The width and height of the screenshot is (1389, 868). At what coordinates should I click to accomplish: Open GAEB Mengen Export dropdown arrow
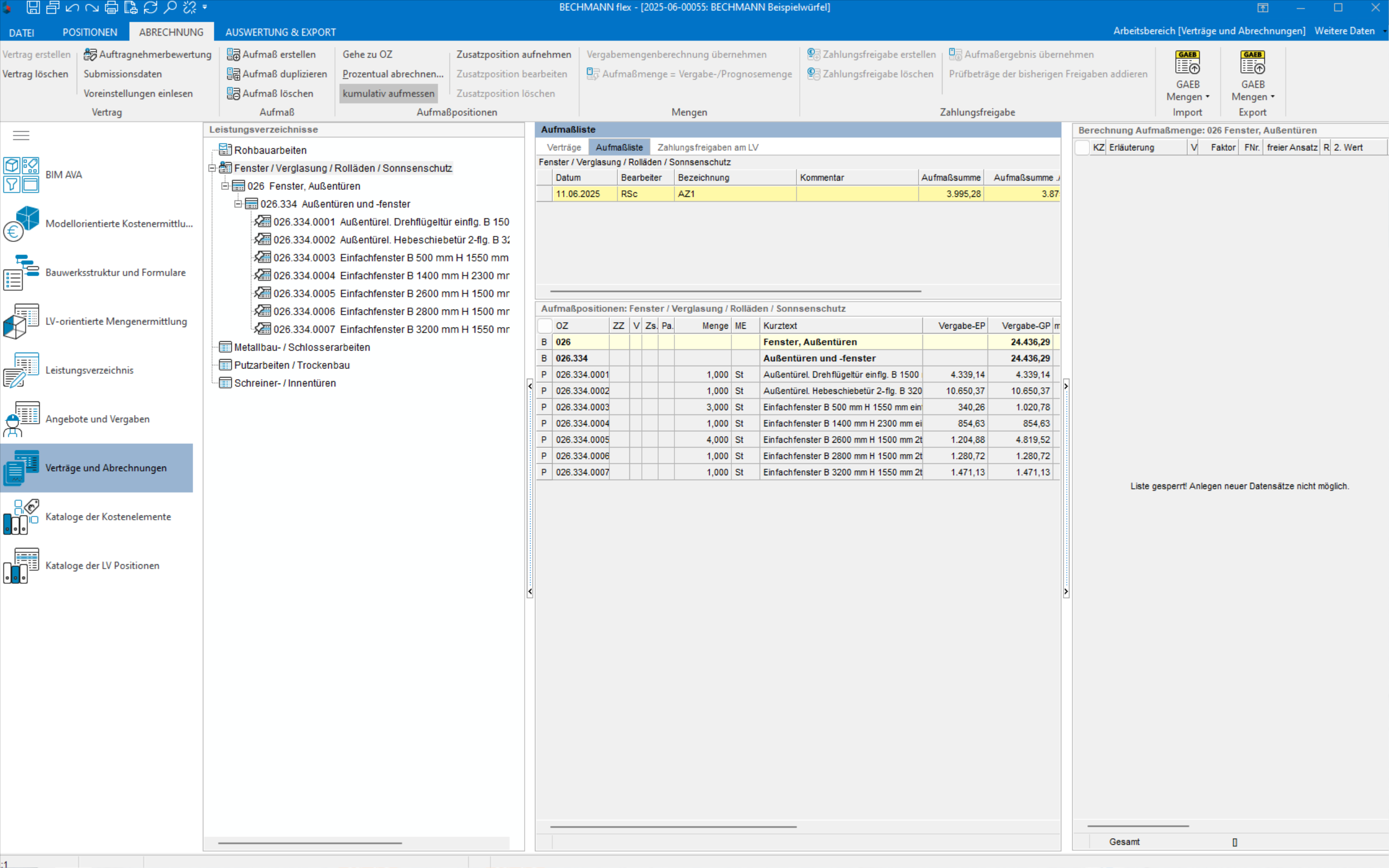click(1272, 97)
